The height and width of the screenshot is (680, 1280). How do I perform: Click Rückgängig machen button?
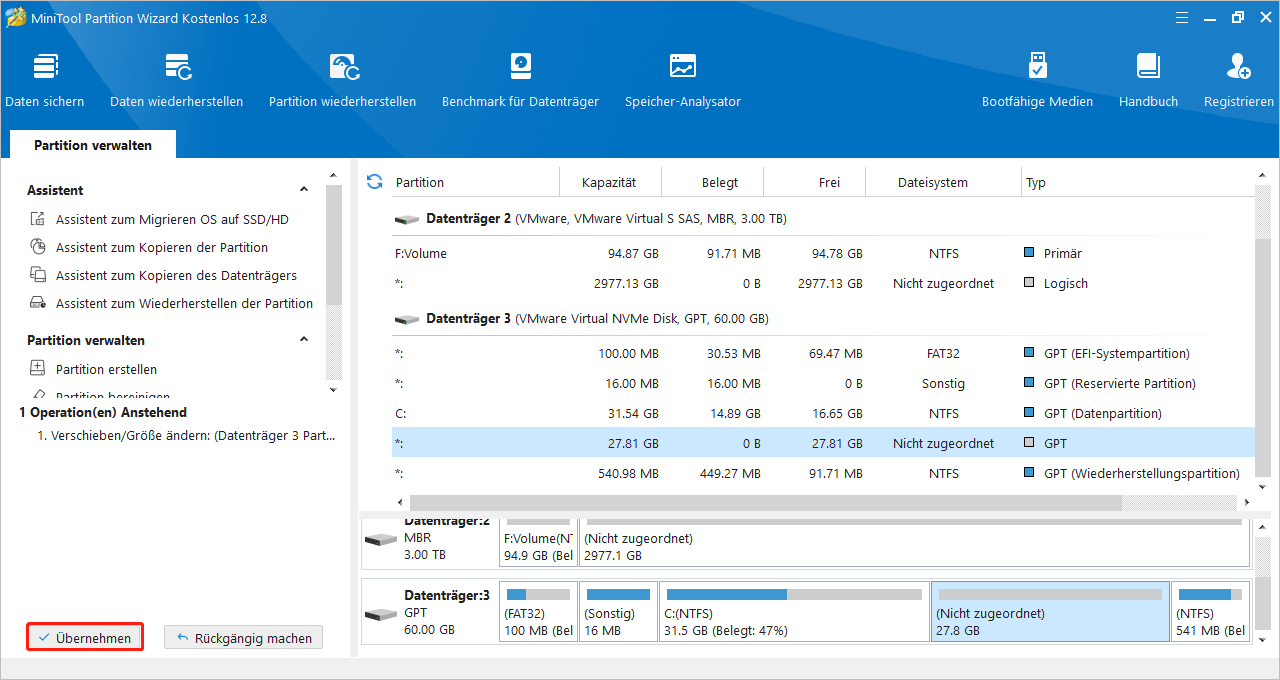[x=244, y=638]
